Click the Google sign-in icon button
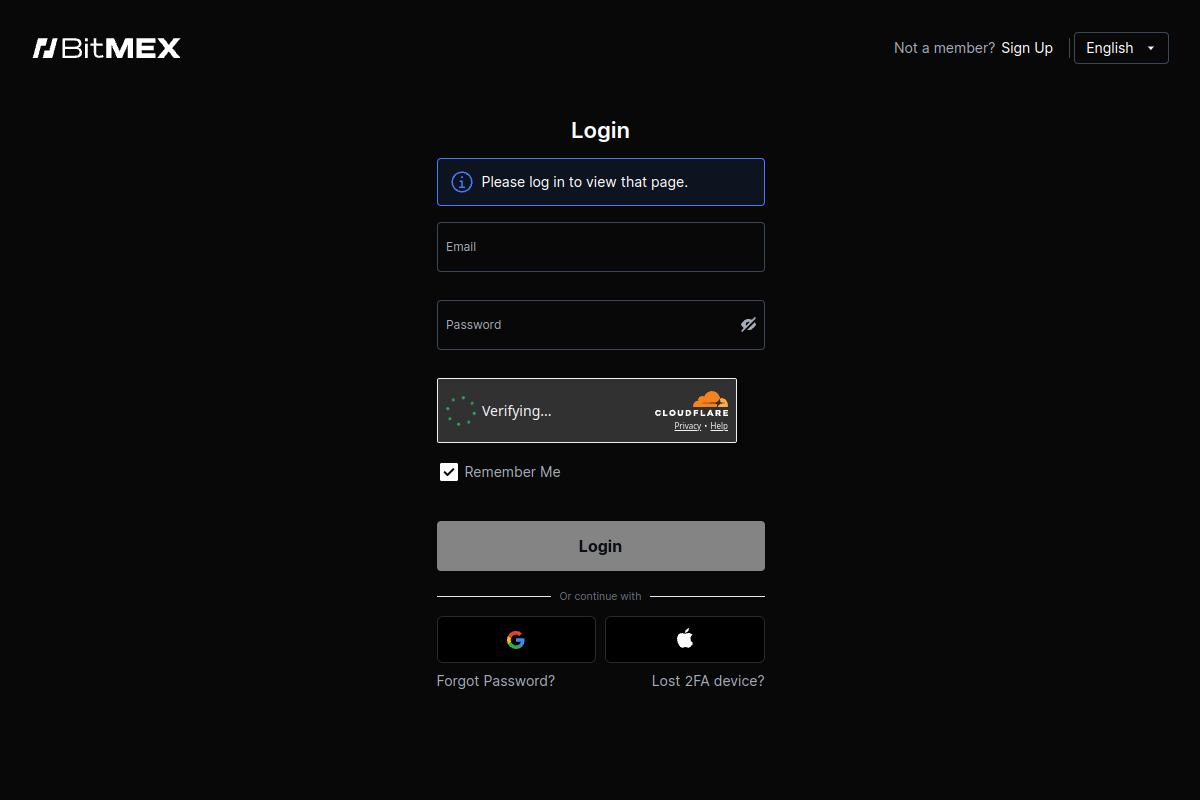1200x800 pixels. (x=516, y=640)
